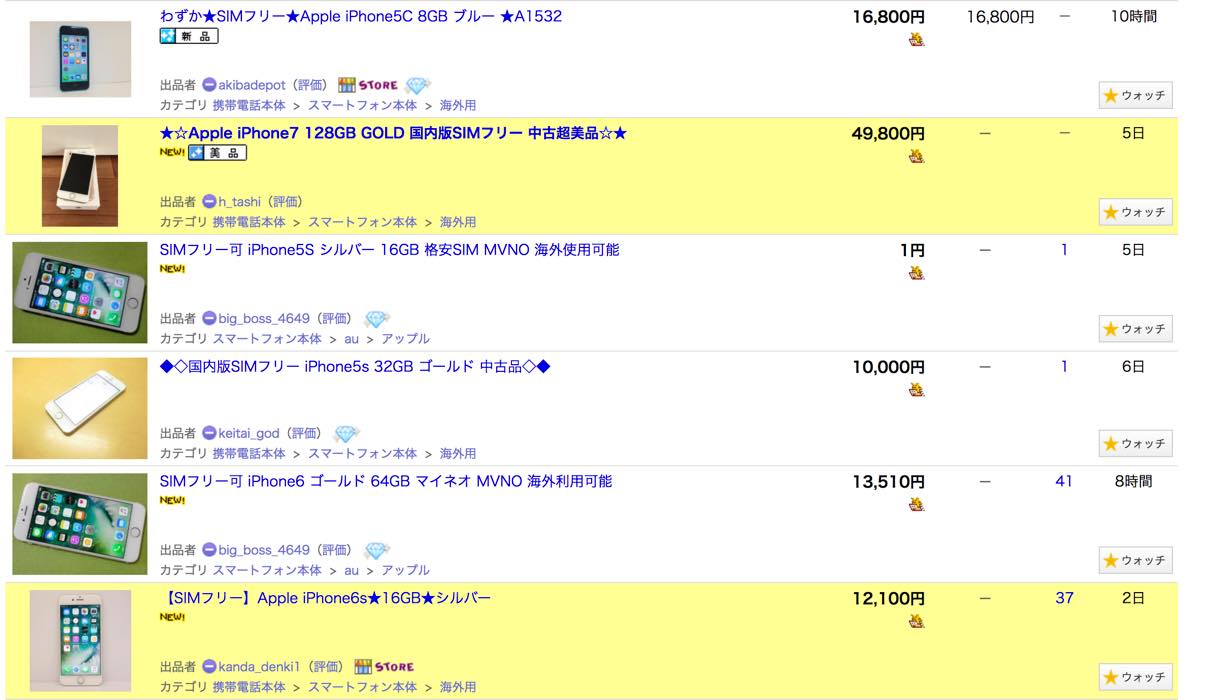The height and width of the screenshot is (700, 1228).
Task: Open the iPhone6 Gold 64GB thumbnail
Action: (80, 524)
